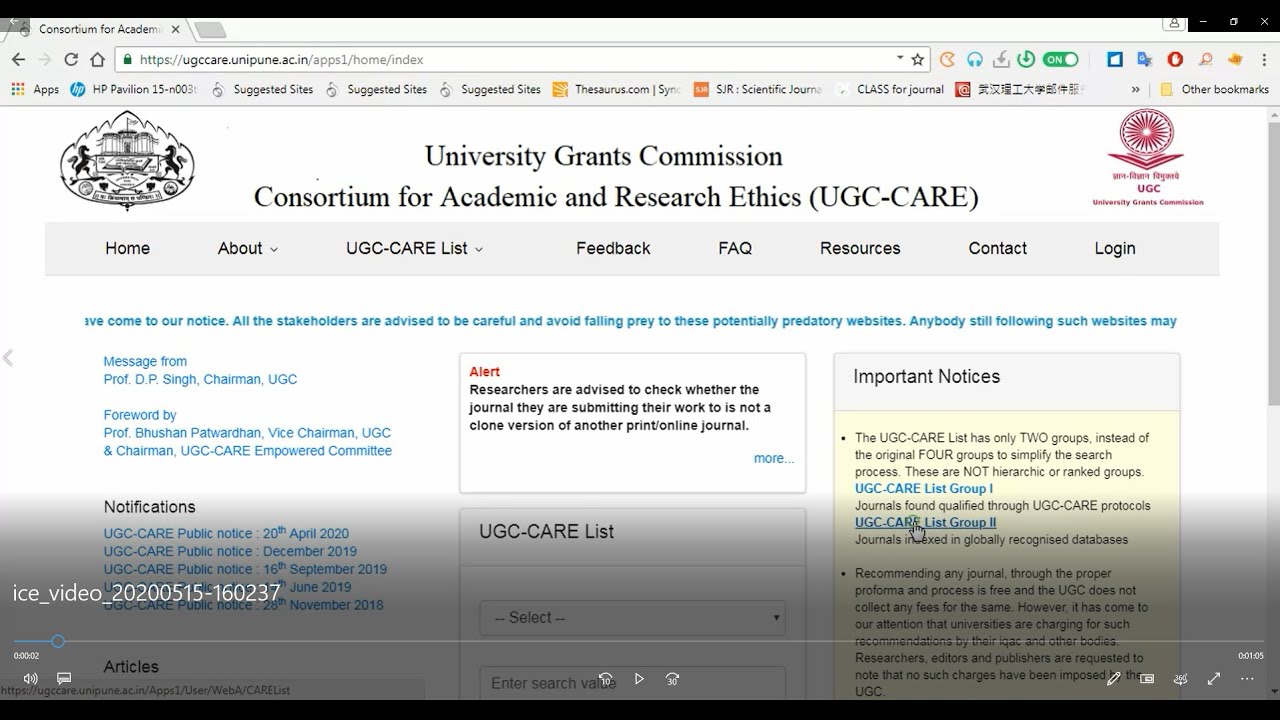Open the Chrome profile user icon

point(1174,22)
